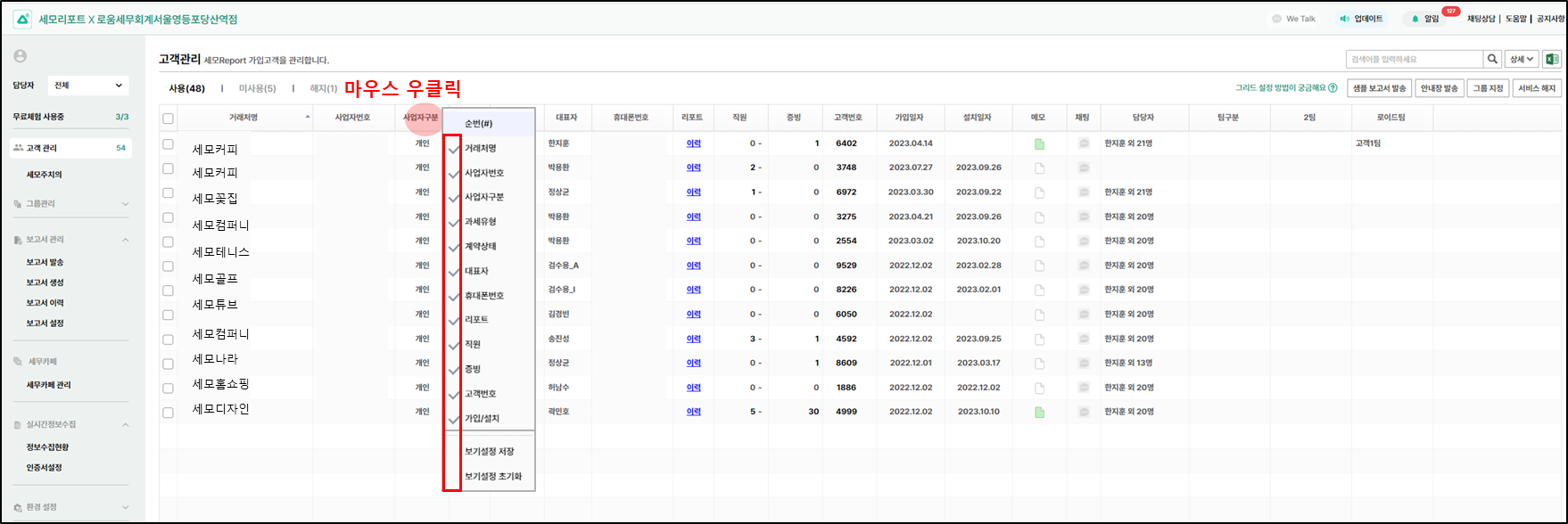Click the magnifier search icon

pyautogui.click(x=1492, y=60)
